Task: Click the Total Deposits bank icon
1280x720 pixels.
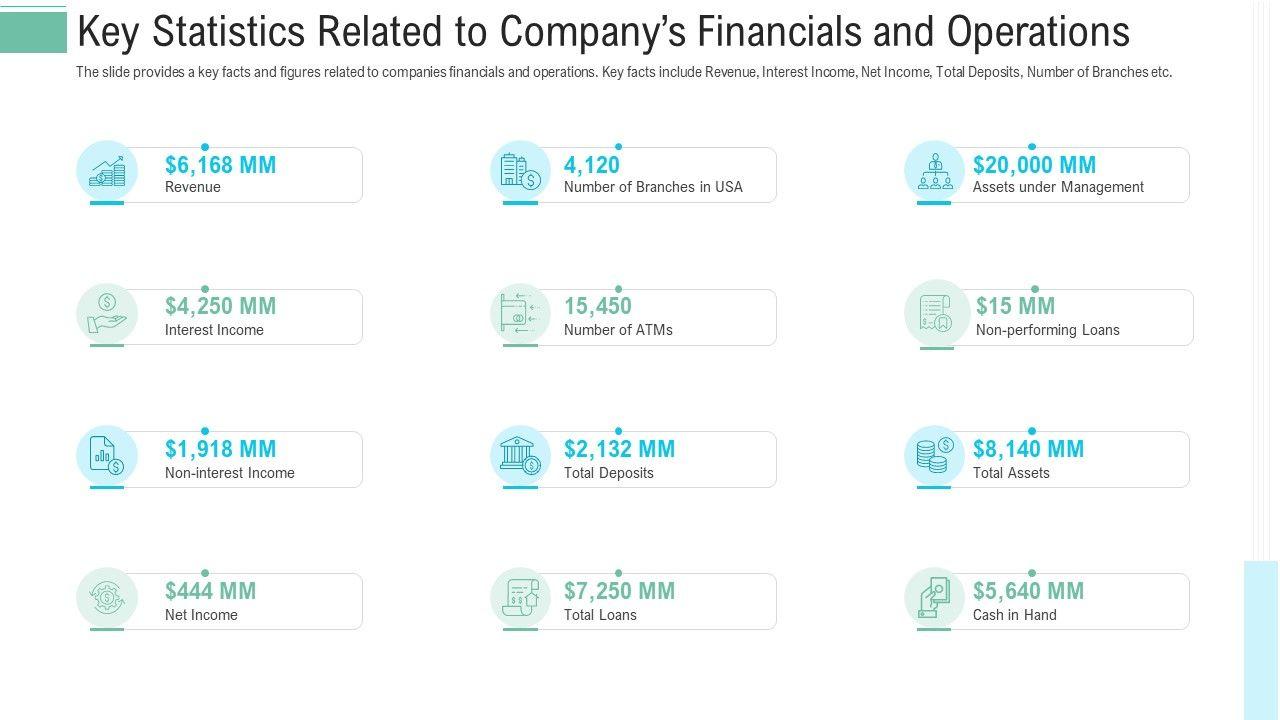Action: 520,455
